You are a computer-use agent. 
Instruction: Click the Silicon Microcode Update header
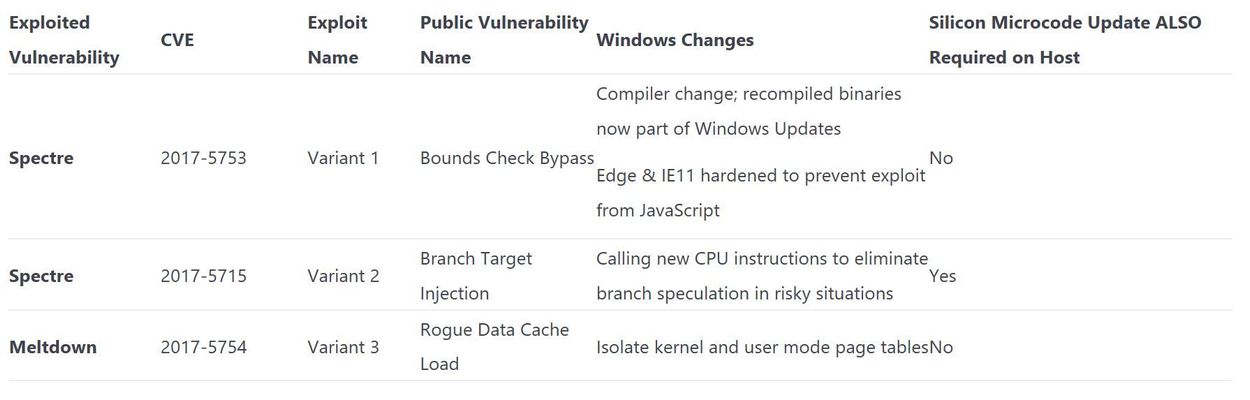pyautogui.click(x=1065, y=40)
